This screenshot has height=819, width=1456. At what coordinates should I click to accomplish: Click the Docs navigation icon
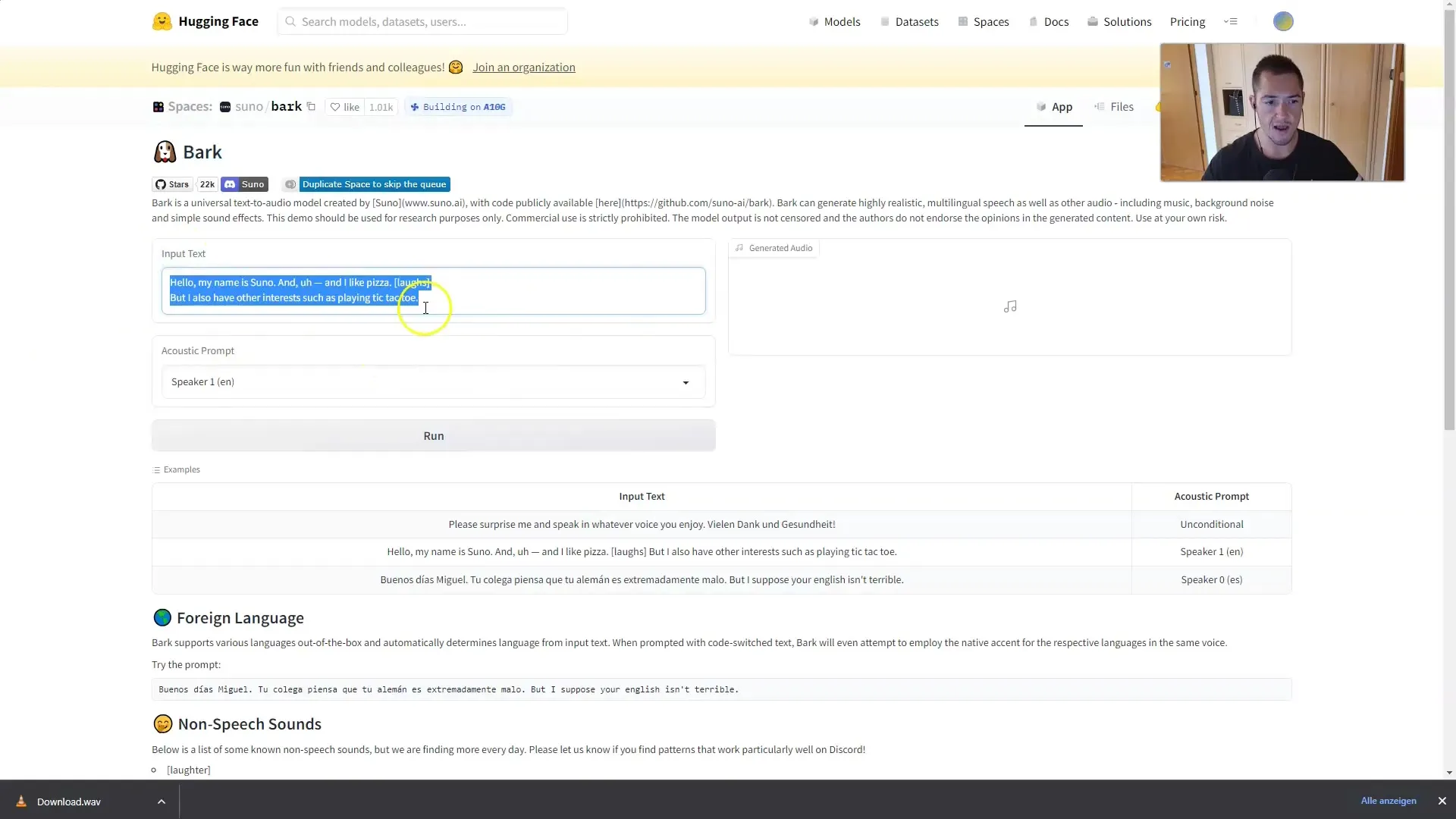tap(1032, 21)
